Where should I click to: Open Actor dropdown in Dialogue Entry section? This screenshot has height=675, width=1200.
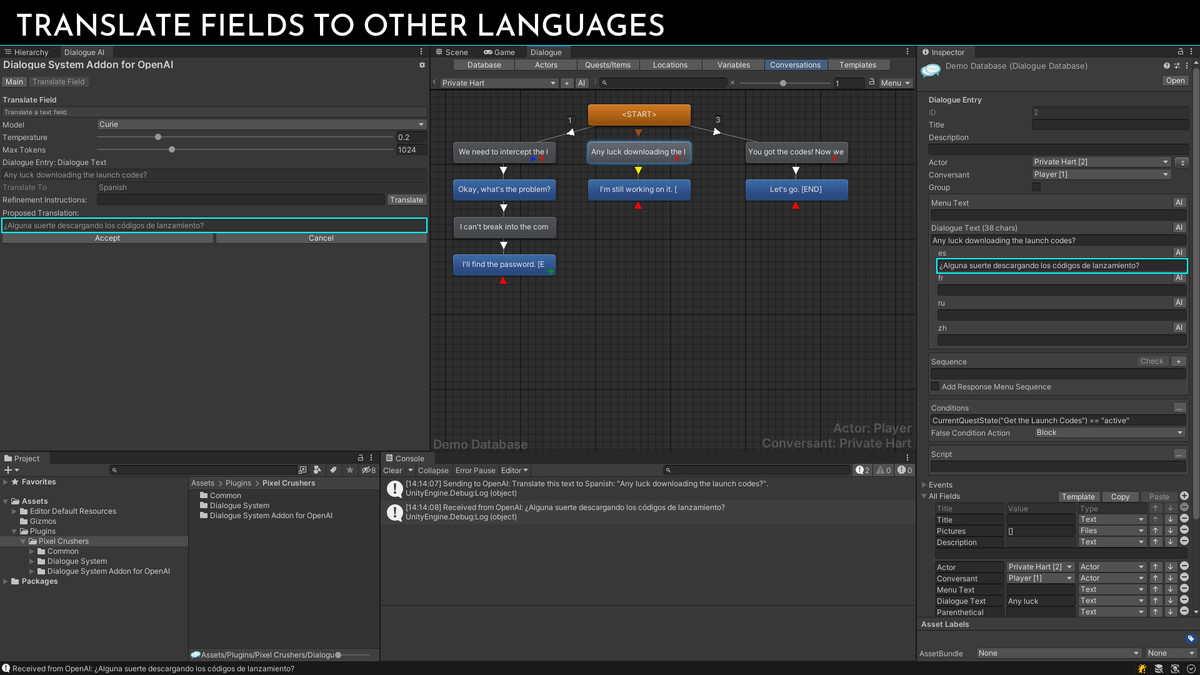[x=1101, y=162]
